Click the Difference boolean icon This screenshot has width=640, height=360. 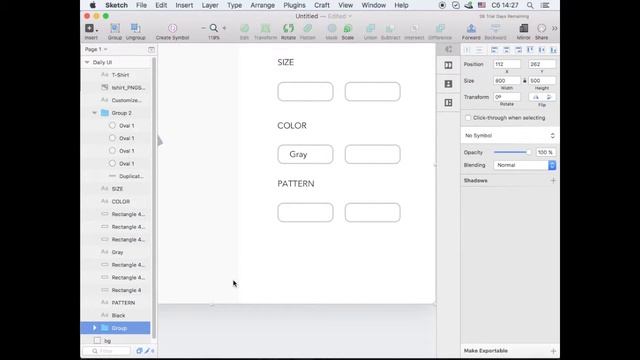click(x=440, y=28)
